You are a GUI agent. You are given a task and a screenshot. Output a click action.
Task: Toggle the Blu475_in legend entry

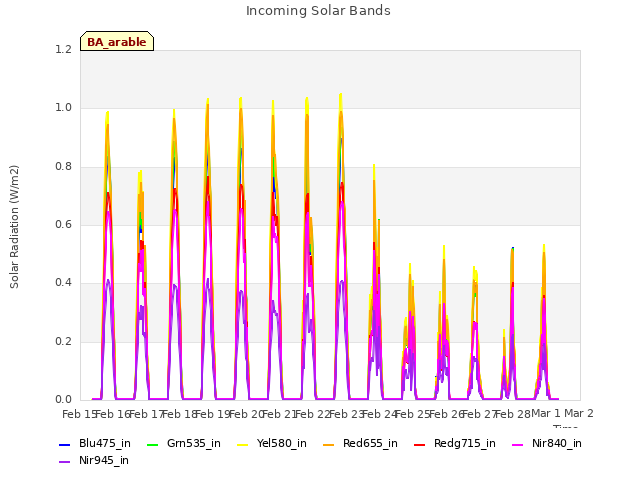95,444
